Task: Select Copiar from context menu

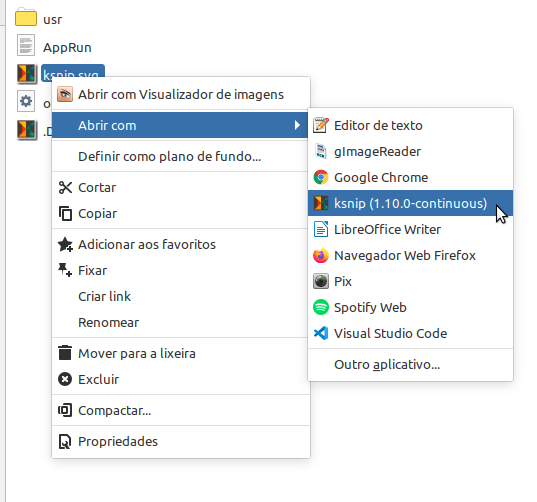Action: (x=181, y=214)
